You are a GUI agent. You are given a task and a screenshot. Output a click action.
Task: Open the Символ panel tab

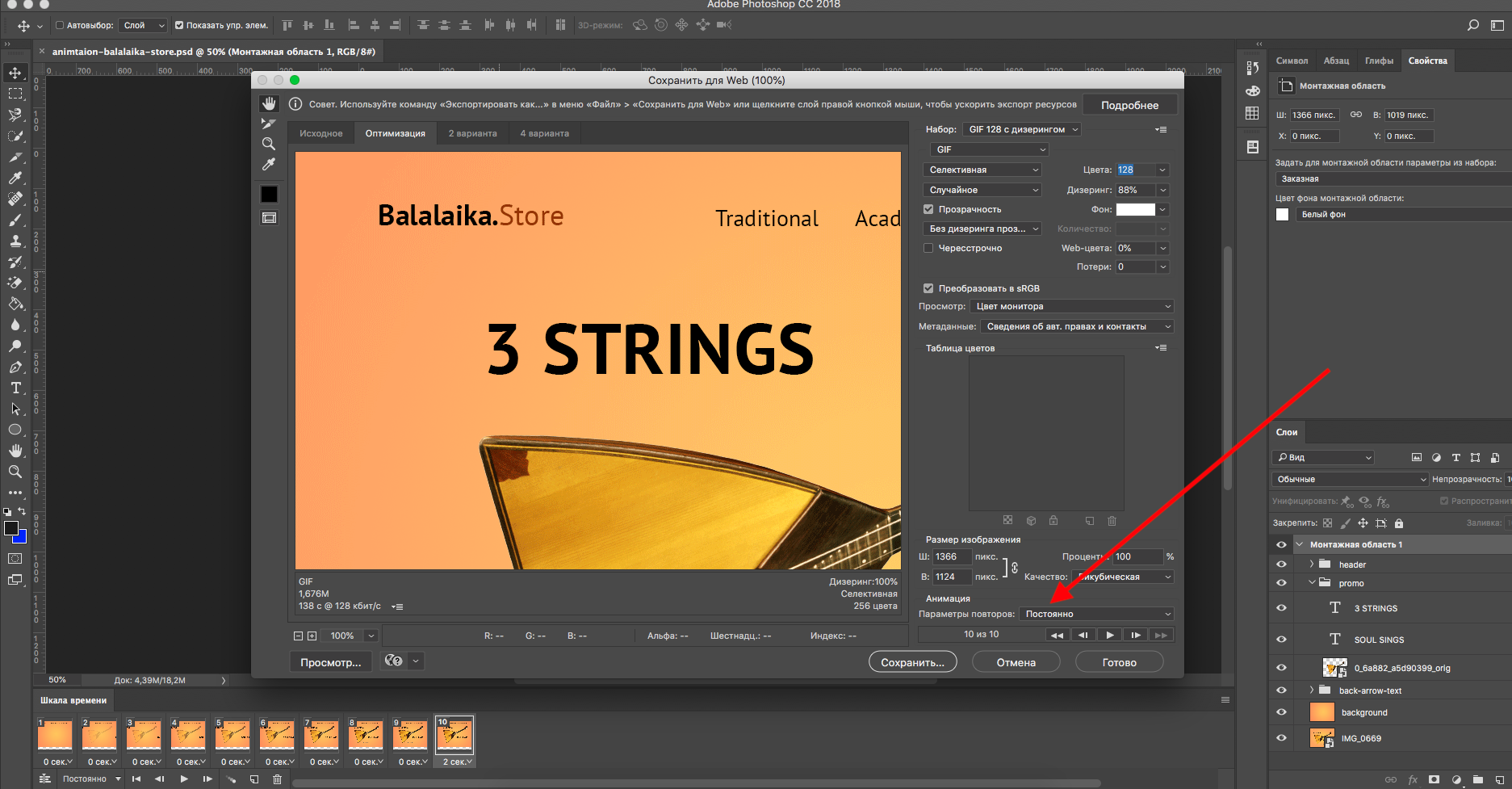[x=1292, y=61]
